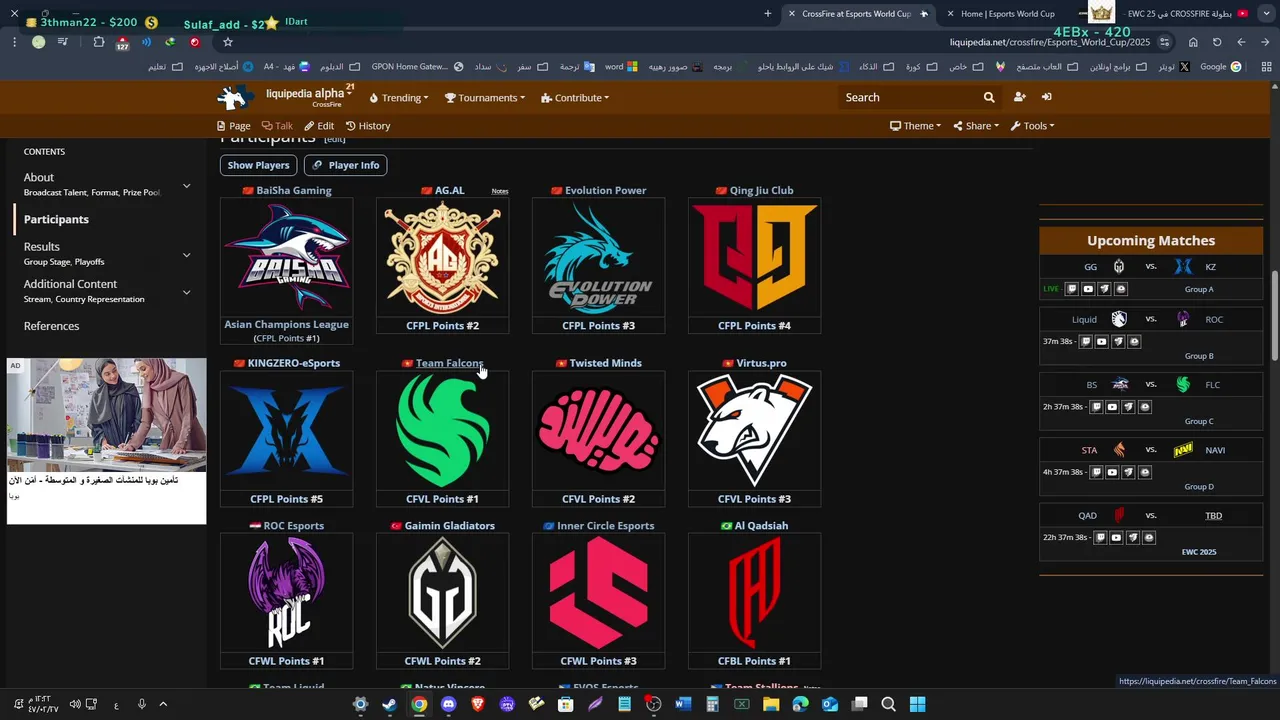Go to the browser home page

point(1193,42)
